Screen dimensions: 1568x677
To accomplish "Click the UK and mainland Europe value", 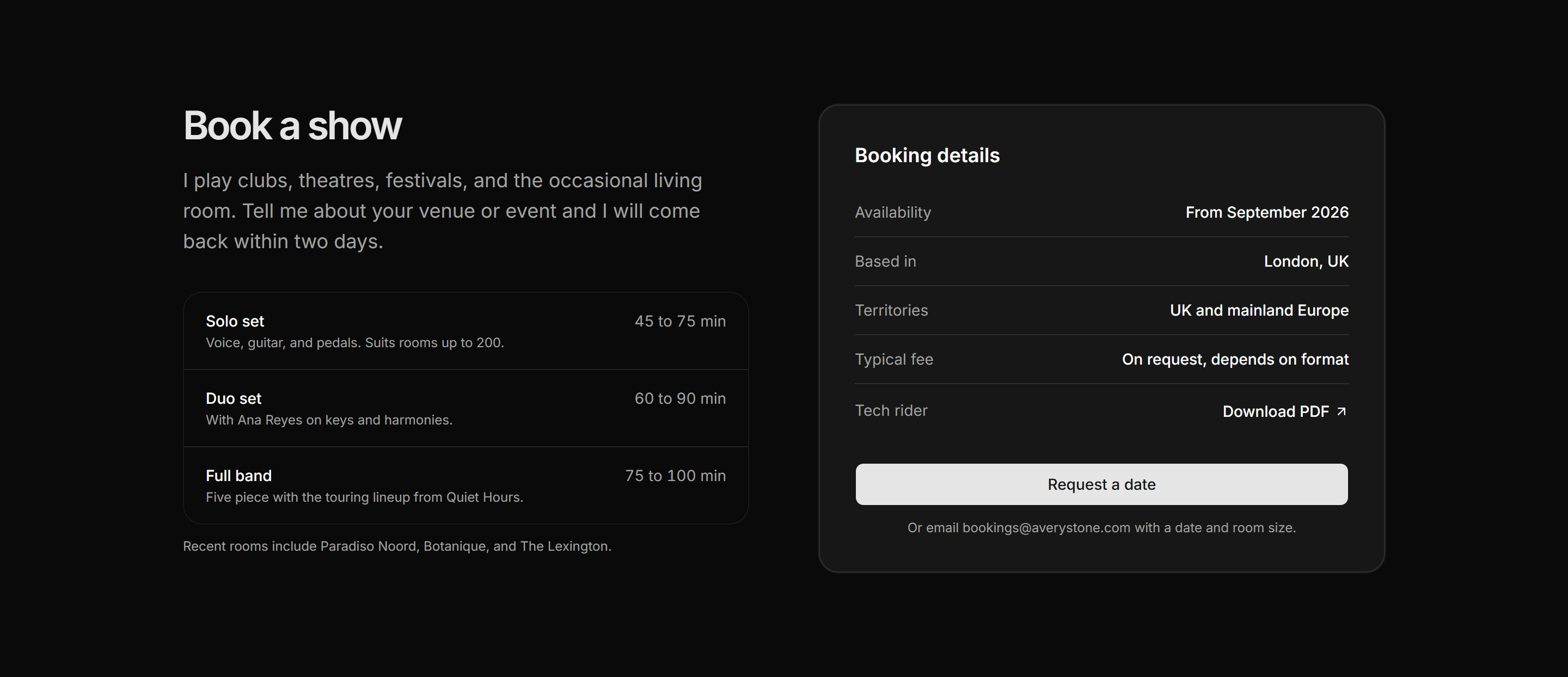I will 1259,310.
